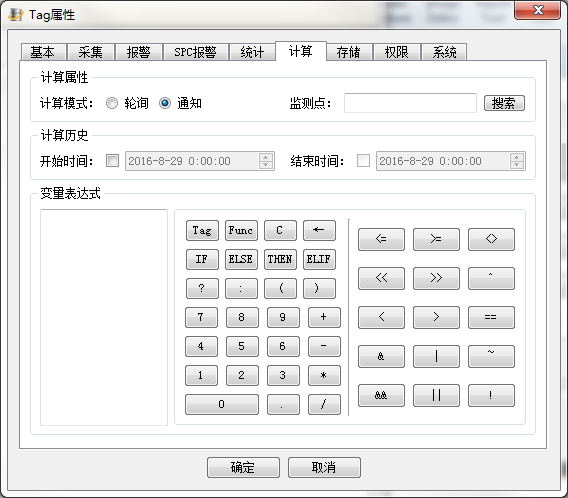The height and width of the screenshot is (498, 568).
Task: Insert IF keyword
Action: tap(202, 259)
